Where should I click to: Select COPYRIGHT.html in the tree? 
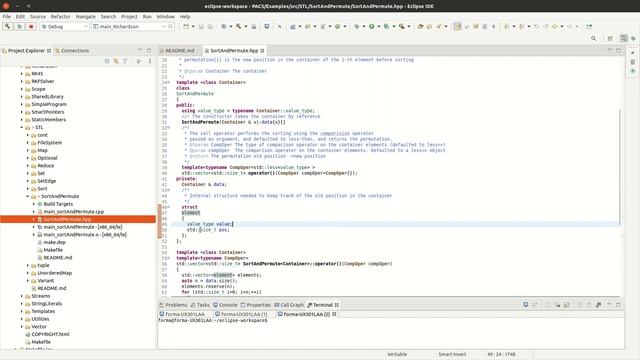[x=51, y=334]
